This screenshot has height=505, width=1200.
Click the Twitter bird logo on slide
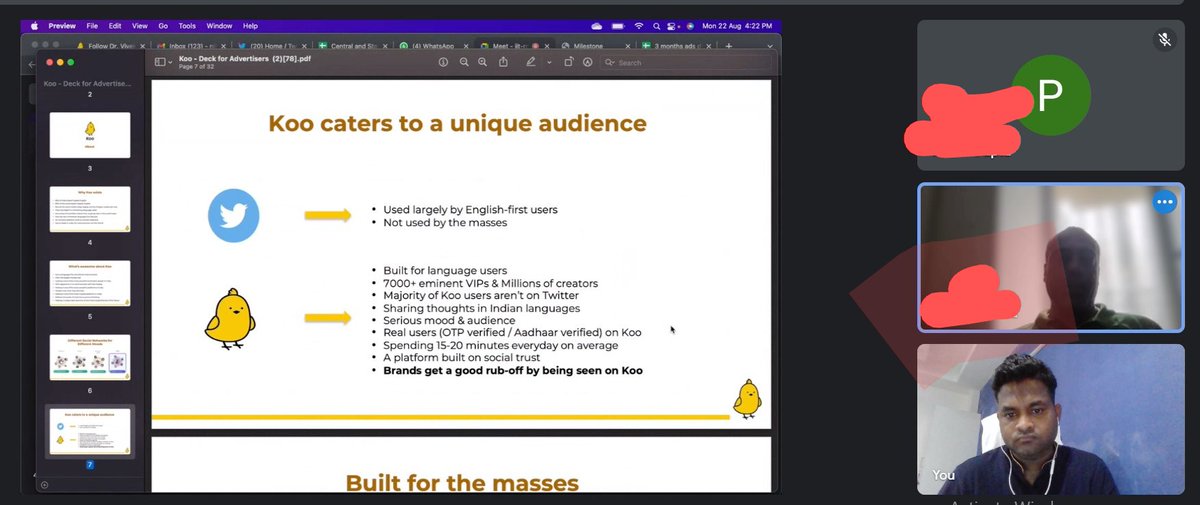tap(233, 215)
